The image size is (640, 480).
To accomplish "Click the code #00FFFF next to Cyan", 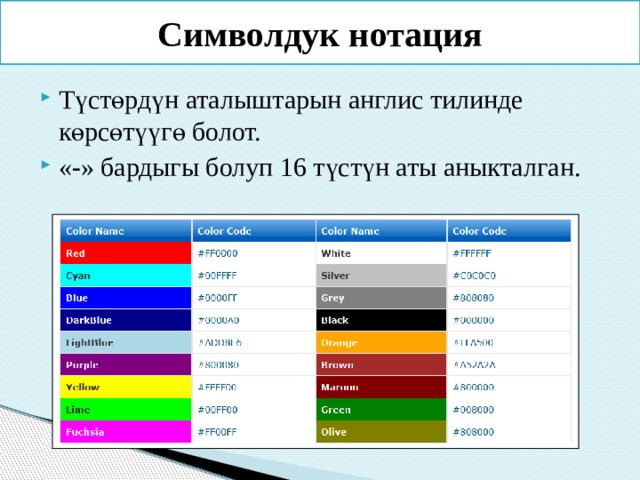I will click(217, 276).
